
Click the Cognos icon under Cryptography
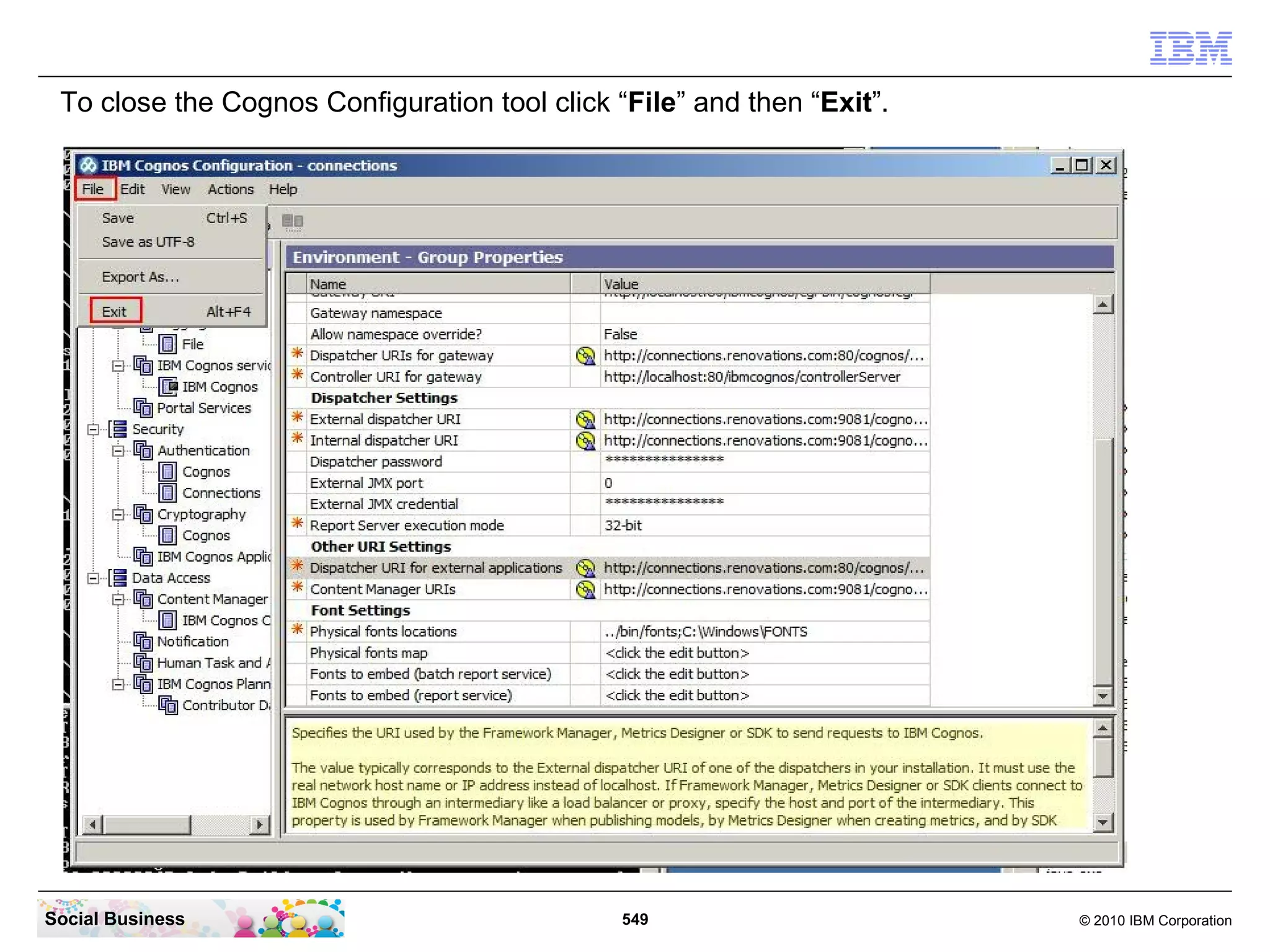pos(167,535)
